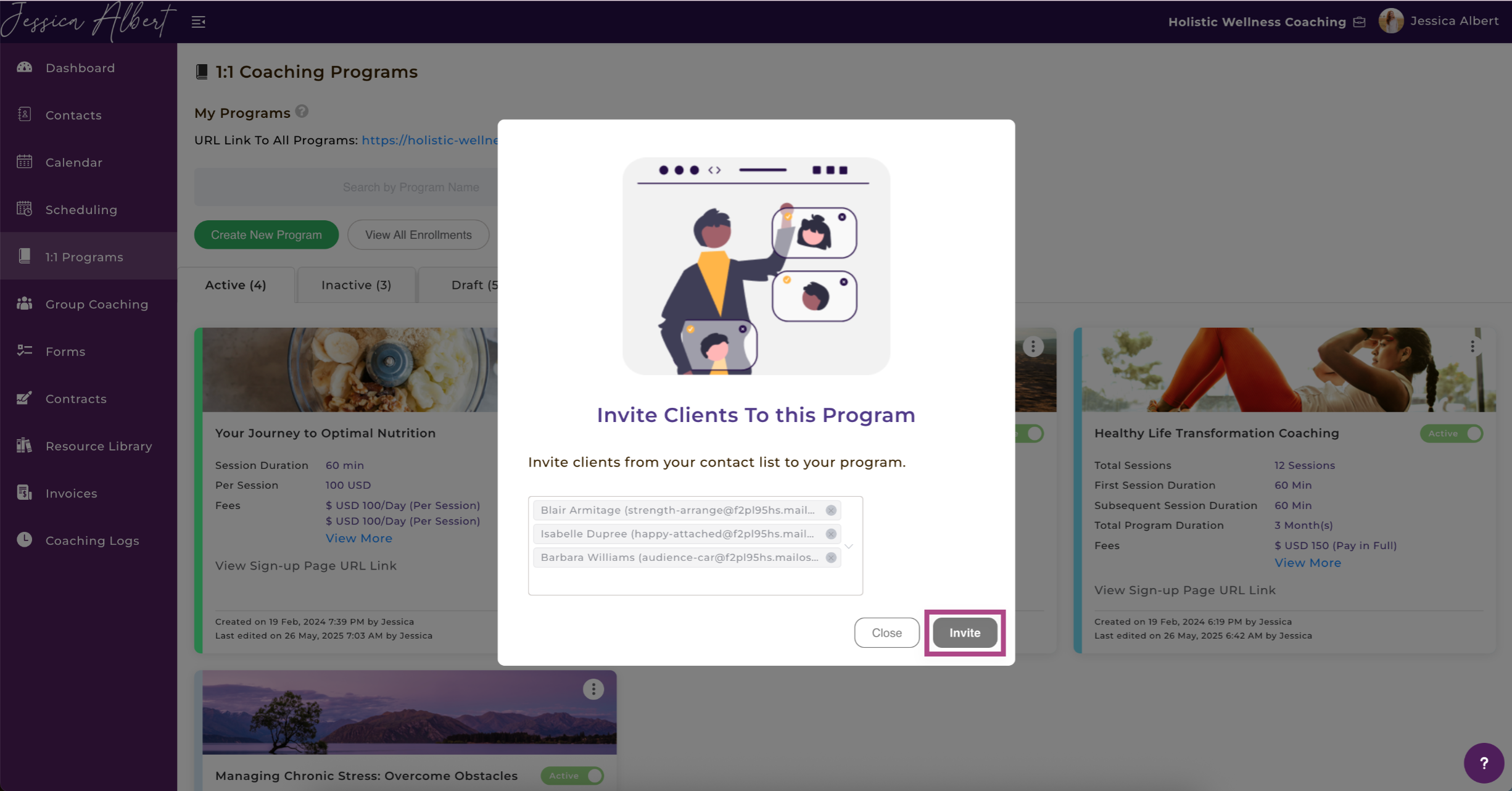Click the briefcase icon beside Holistic Wellness Coaching
Screen dimensions: 1512x791
[x=1359, y=22]
